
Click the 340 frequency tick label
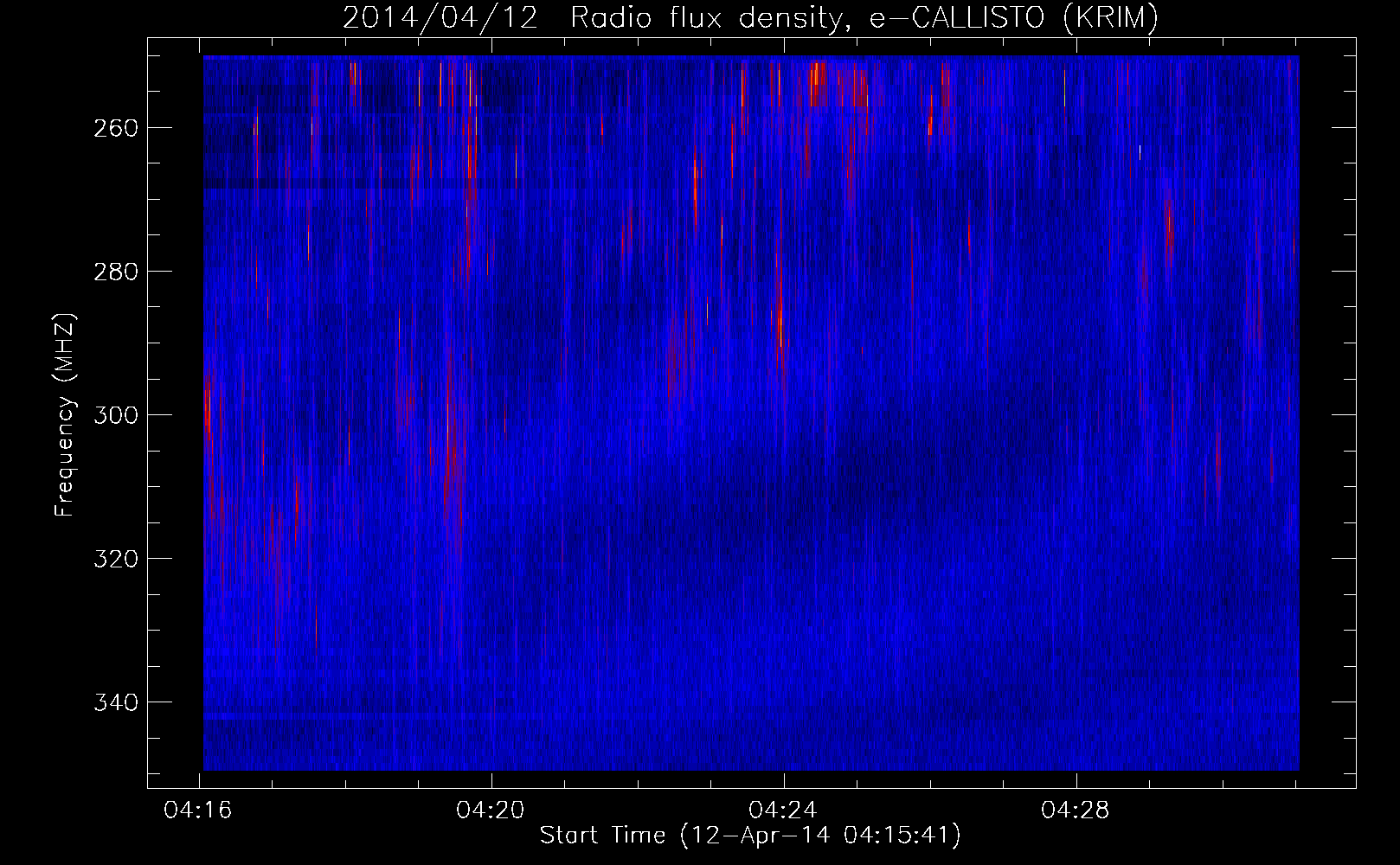tap(115, 702)
